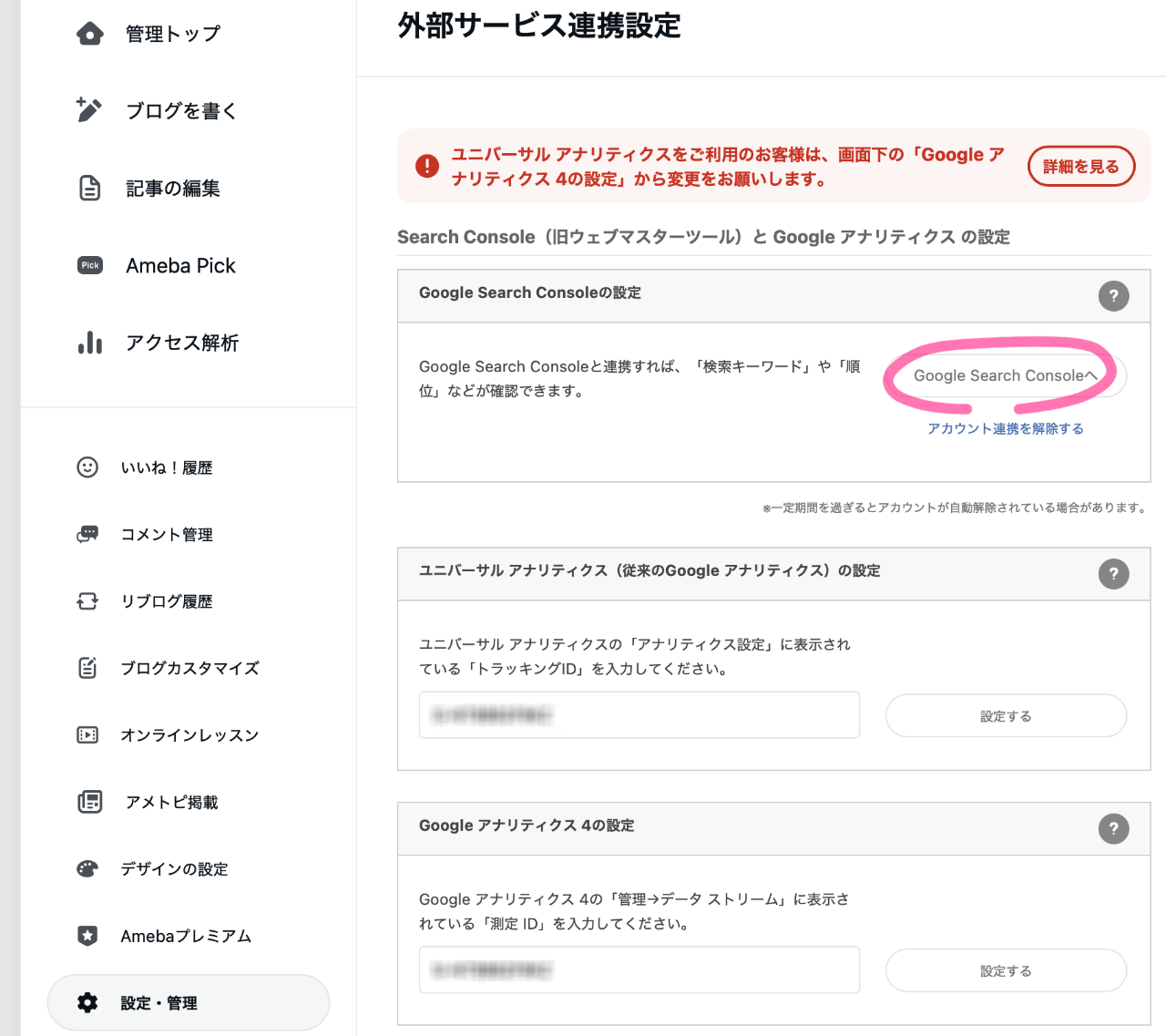Image resolution: width=1166 pixels, height=1036 pixels.
Task: Click the pen icon for ブログを書く
Action: click(x=89, y=110)
